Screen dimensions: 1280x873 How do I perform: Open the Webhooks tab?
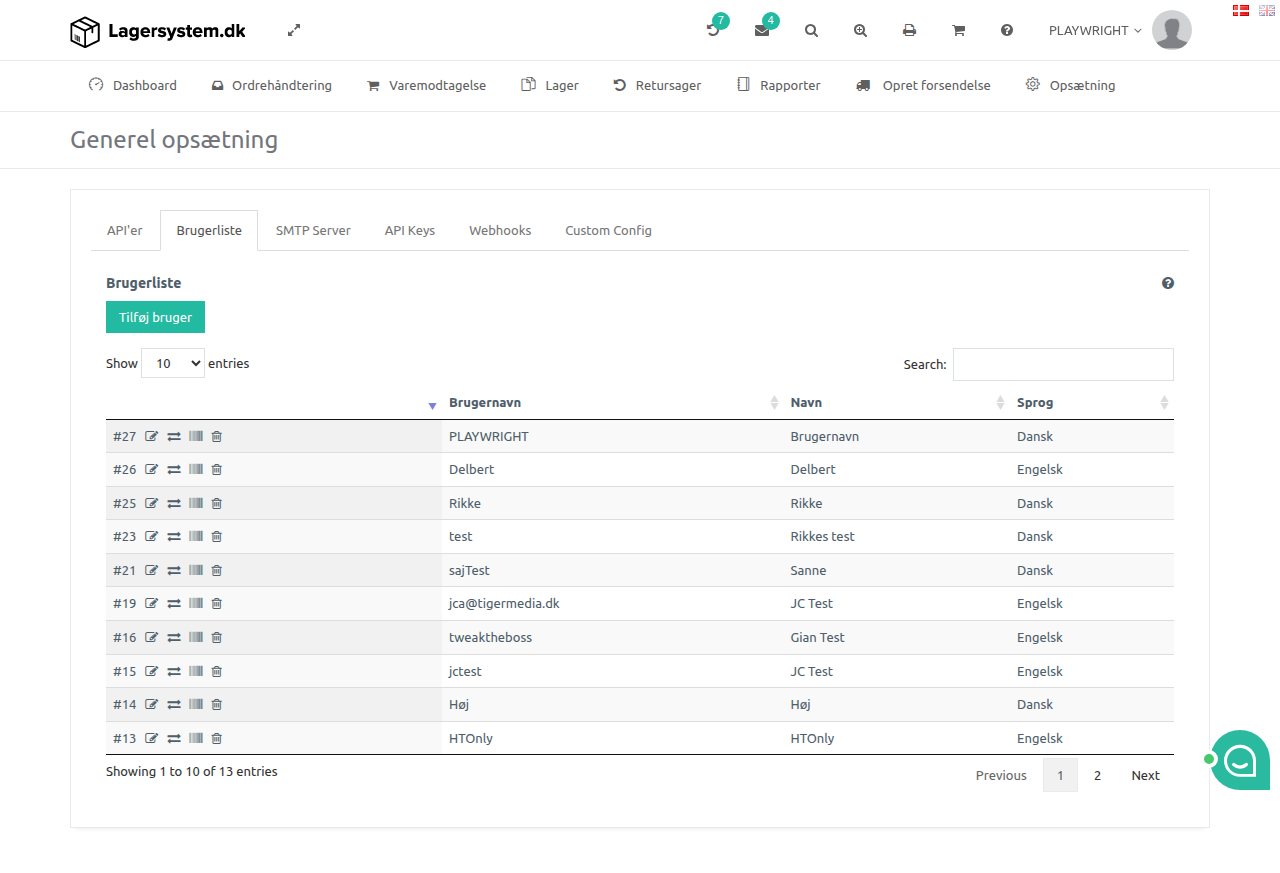[x=500, y=230]
